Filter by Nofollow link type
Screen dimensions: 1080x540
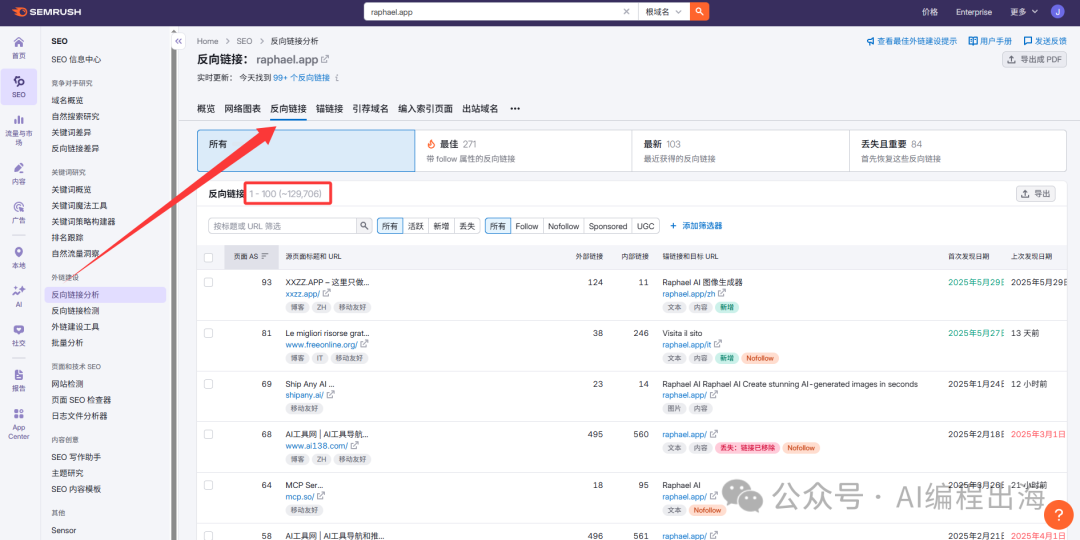pyautogui.click(x=563, y=226)
